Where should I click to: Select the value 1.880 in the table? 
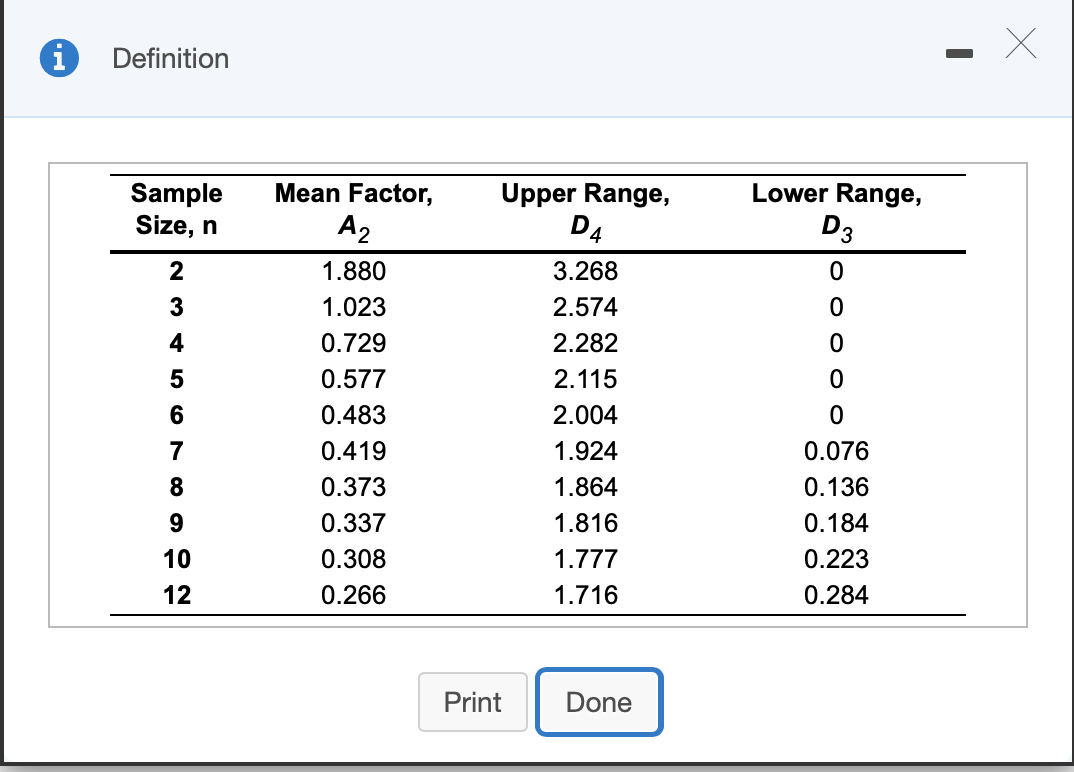pyautogui.click(x=353, y=271)
